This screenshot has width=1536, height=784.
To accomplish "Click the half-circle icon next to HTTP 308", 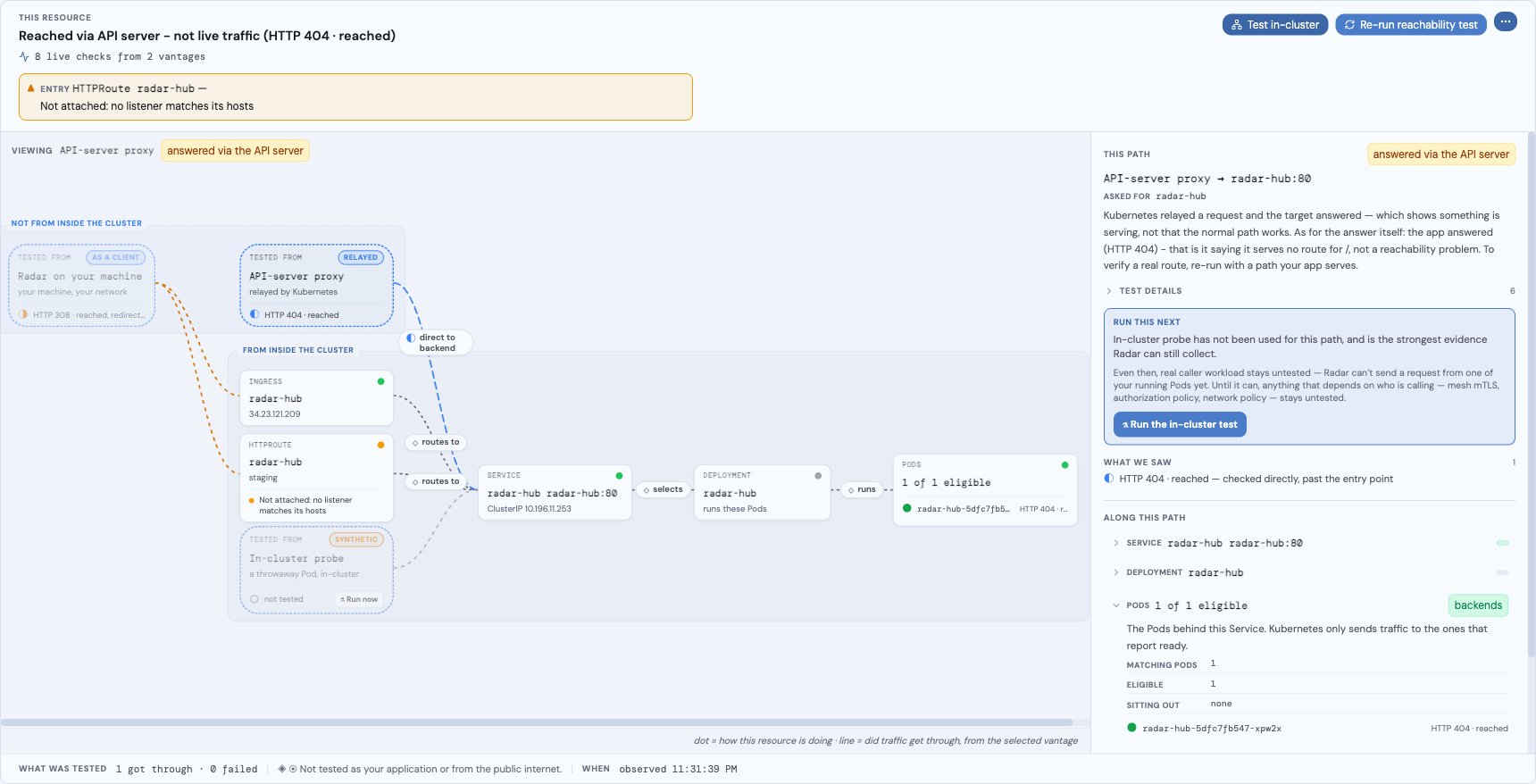I will [x=23, y=314].
